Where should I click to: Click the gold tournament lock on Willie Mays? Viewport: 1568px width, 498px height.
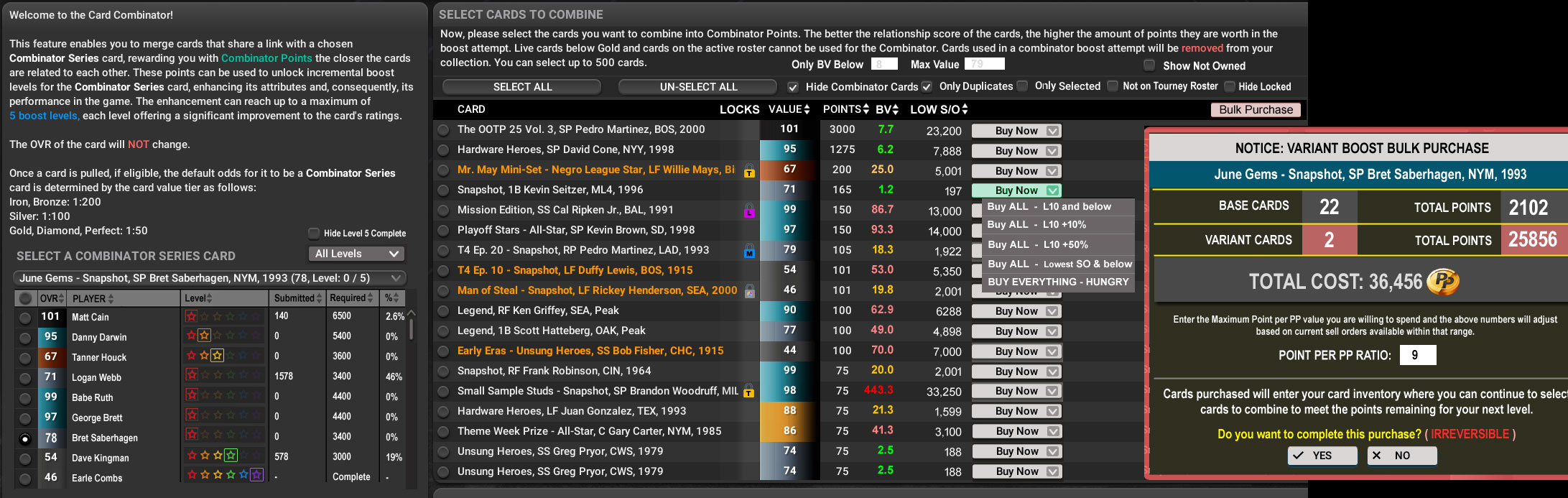coord(749,171)
